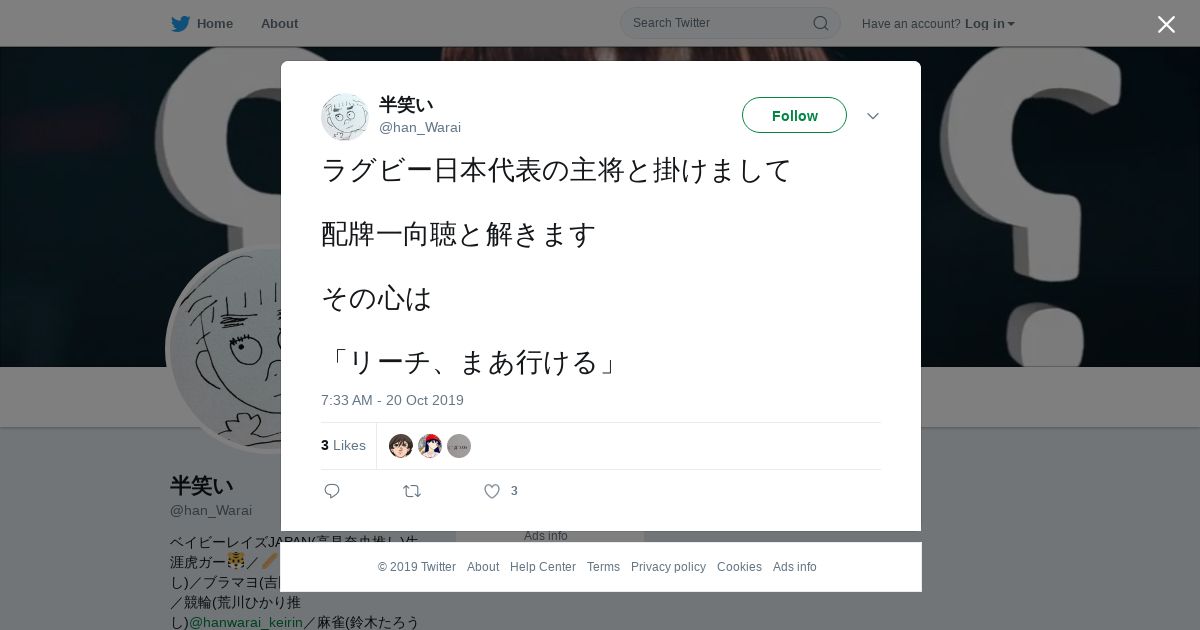
Task: Open the Privacy policy footer link
Action: (x=668, y=567)
